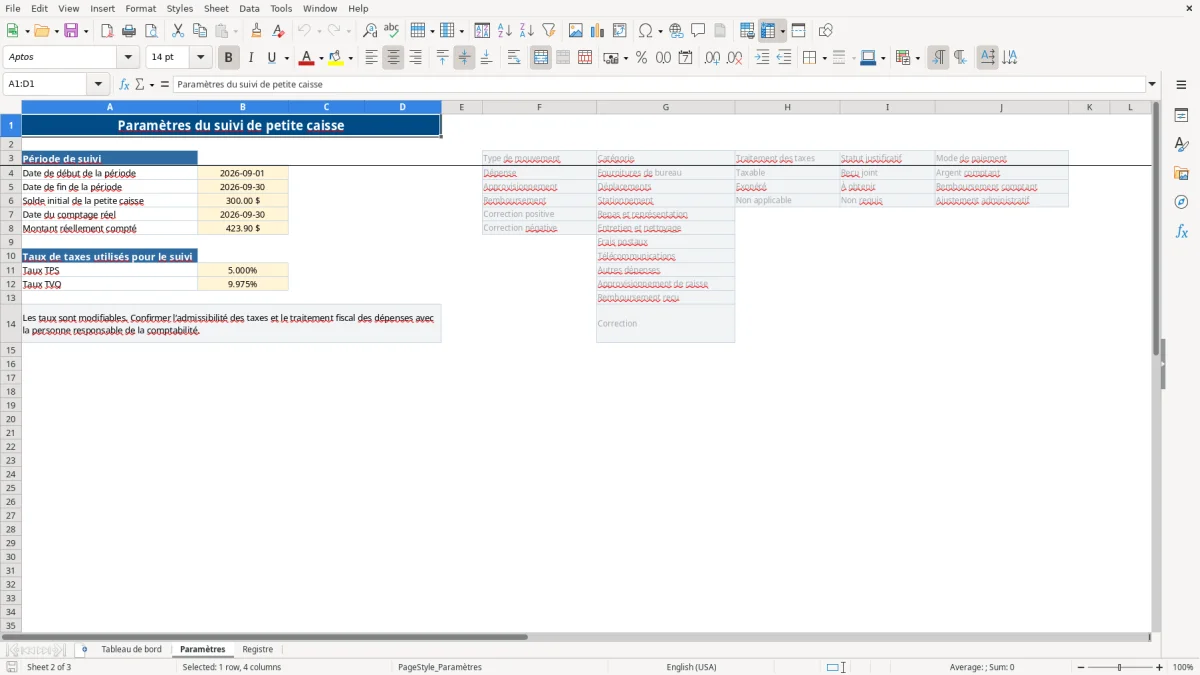1200x675 pixels.
Task: Click the zoom out minus button
Action: click(1081, 667)
